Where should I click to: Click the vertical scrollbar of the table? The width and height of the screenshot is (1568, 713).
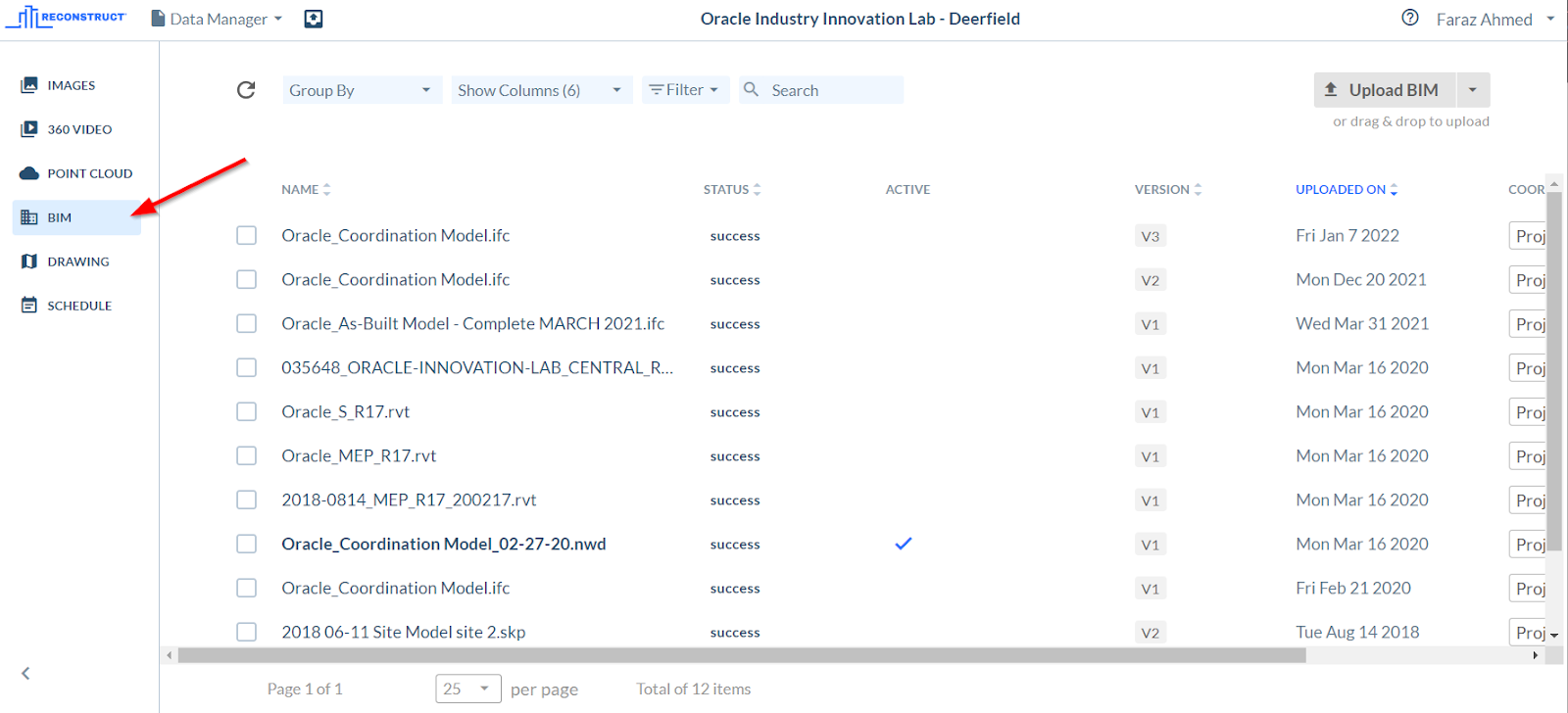pyautogui.click(x=1554, y=372)
